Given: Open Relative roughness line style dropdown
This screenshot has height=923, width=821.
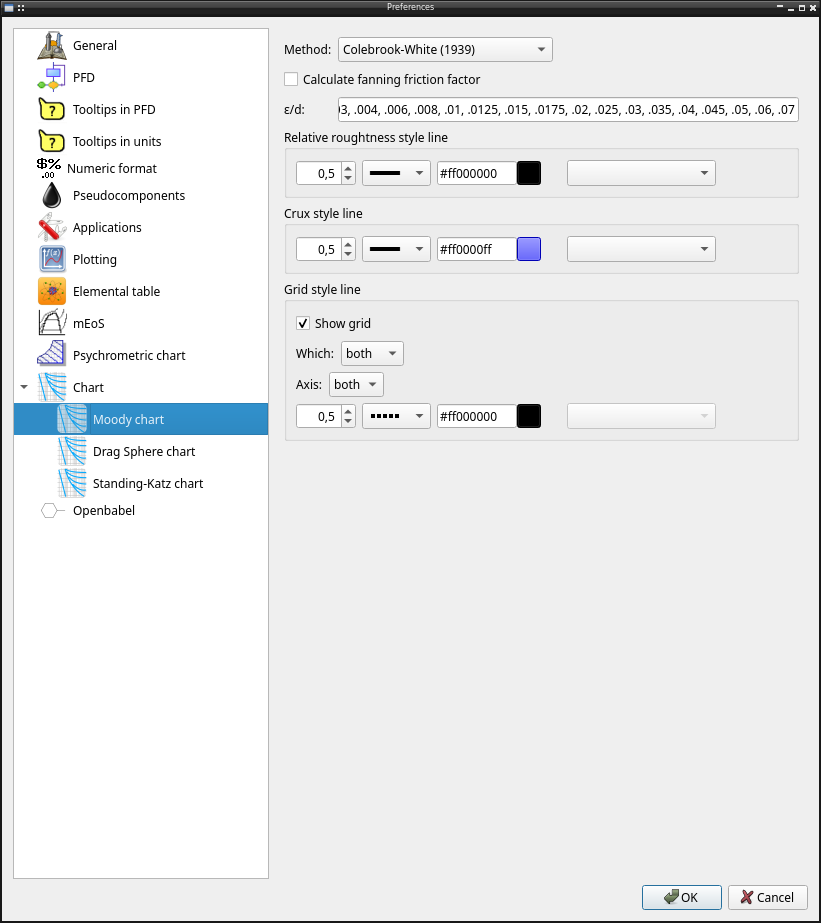Looking at the screenshot, I should tap(396, 173).
